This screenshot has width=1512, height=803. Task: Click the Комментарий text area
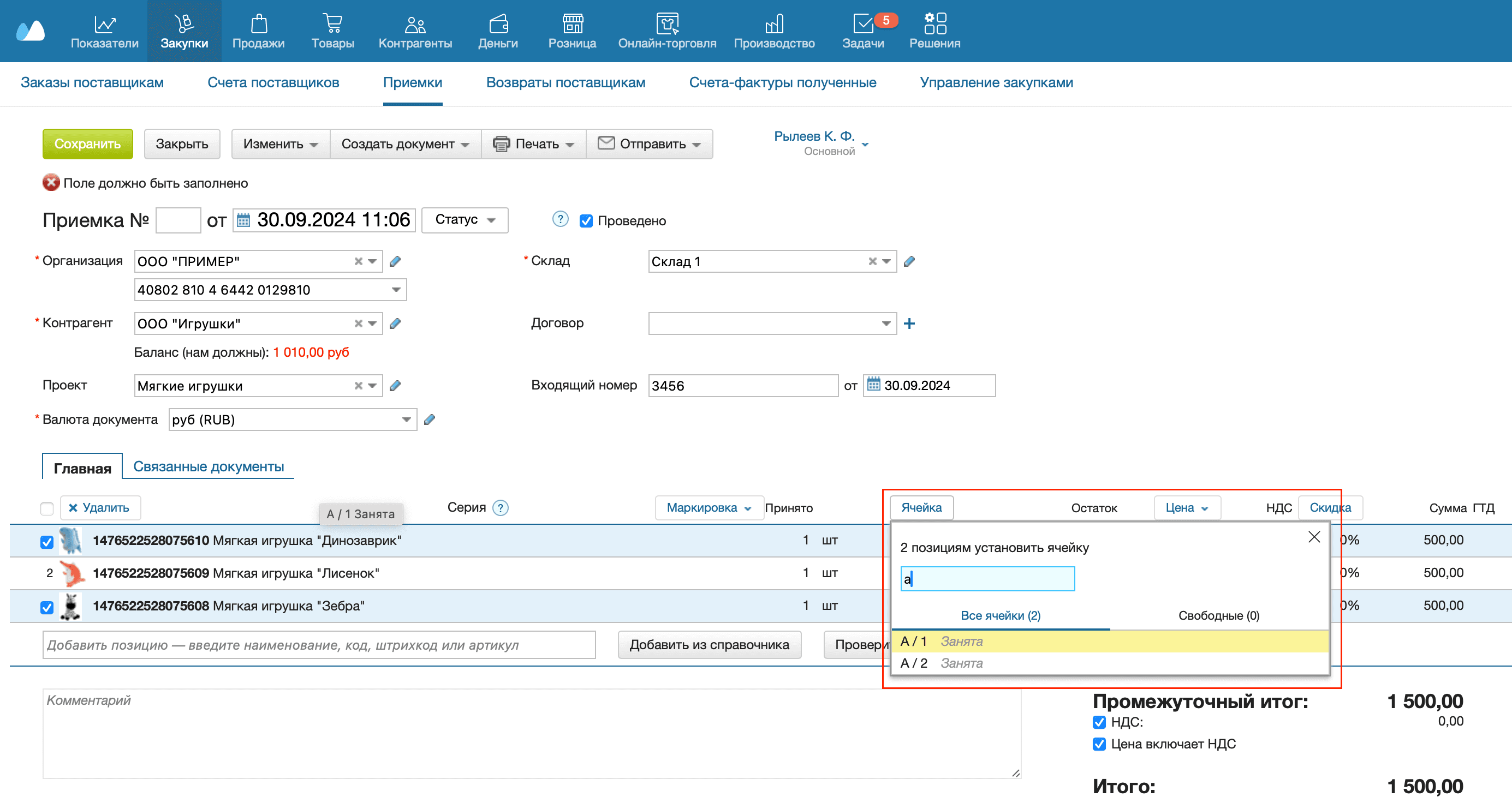coord(528,733)
